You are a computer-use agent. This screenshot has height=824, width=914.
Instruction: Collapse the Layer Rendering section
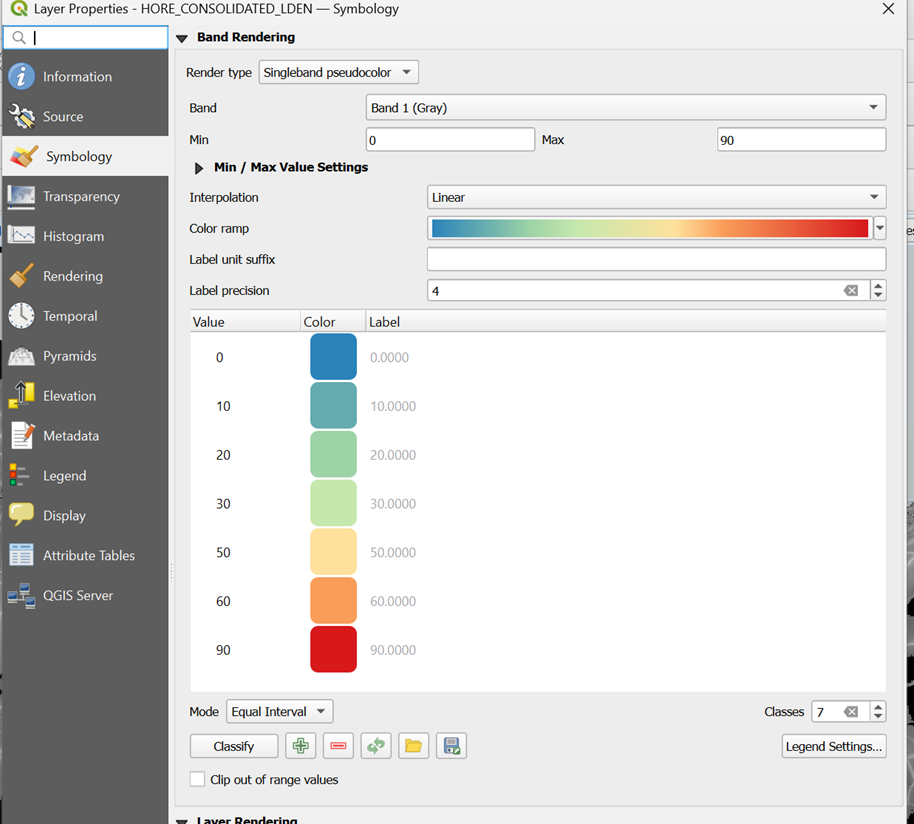[182, 821]
